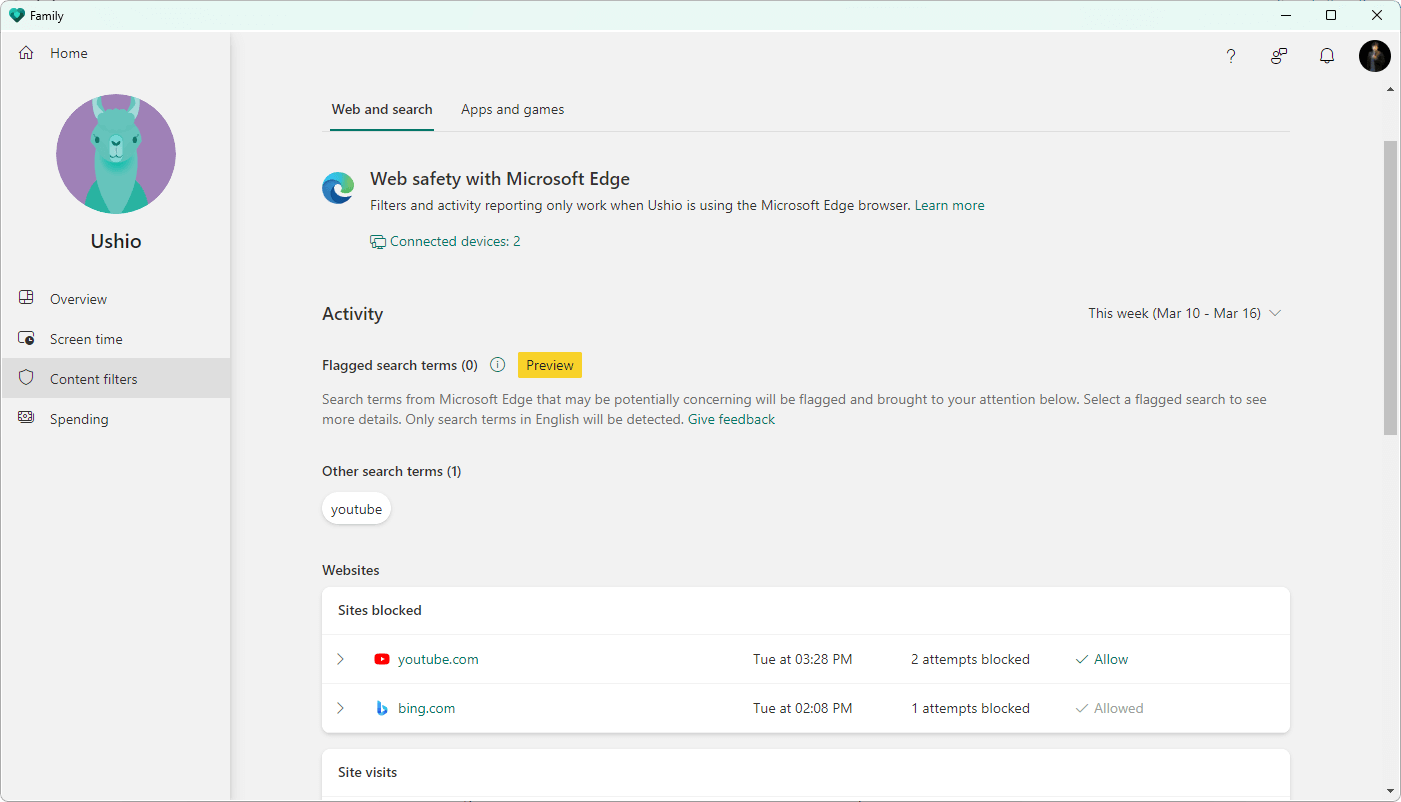Click the '1 attempts blocked' text
Viewport: 1401px width, 802px height.
970,709
